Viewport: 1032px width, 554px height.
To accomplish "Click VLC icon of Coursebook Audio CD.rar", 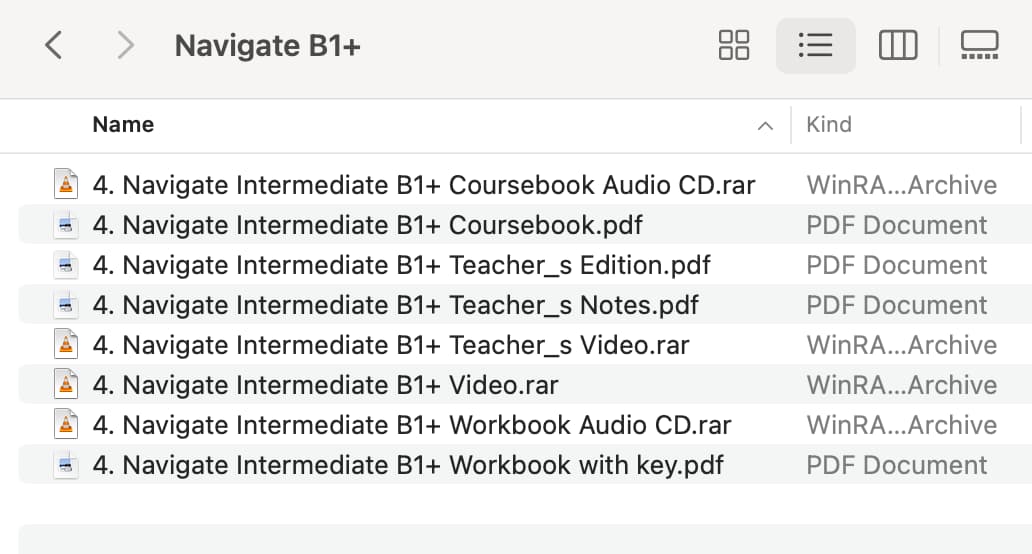I will (66, 184).
